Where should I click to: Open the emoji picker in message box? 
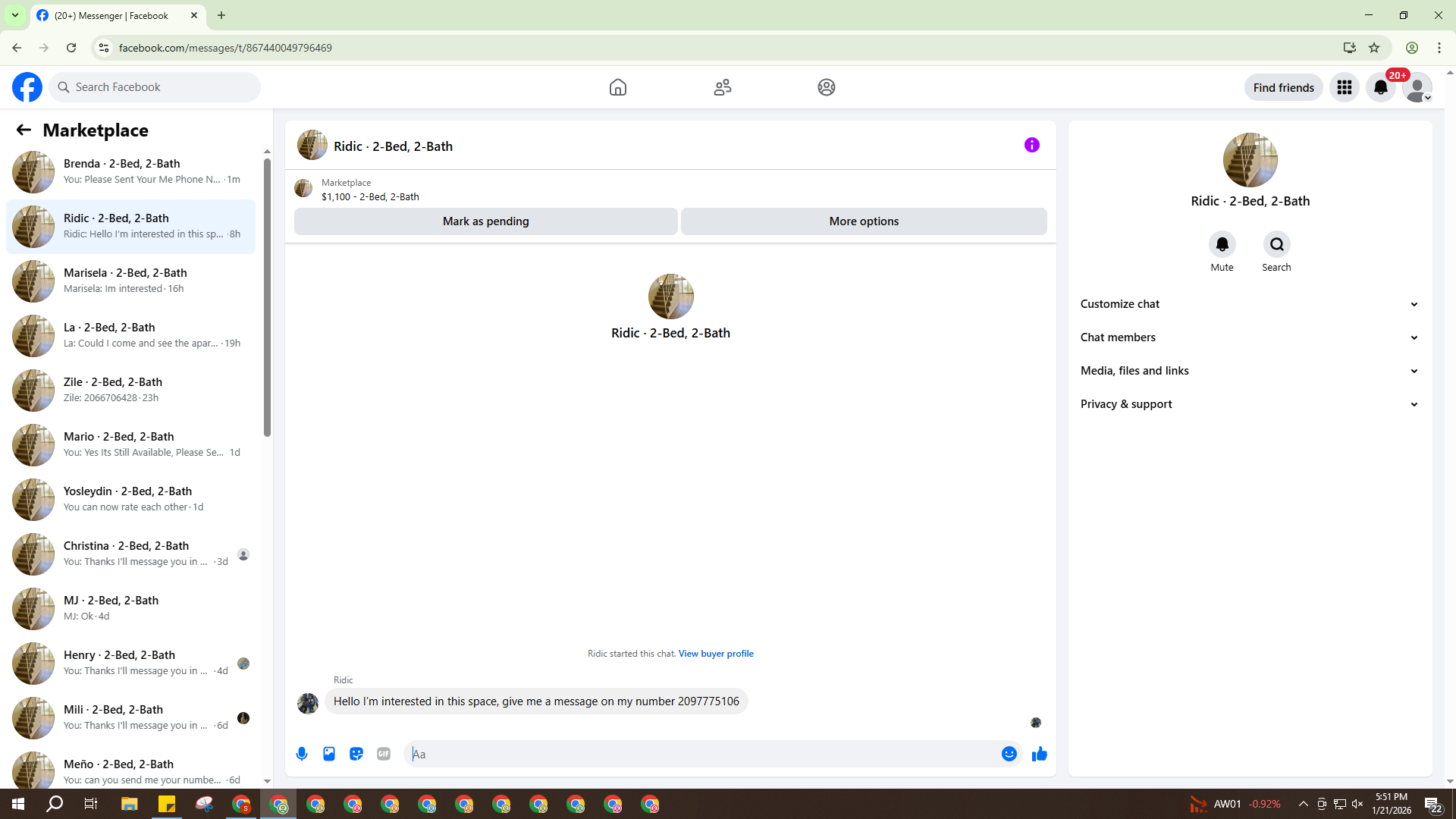[1009, 754]
